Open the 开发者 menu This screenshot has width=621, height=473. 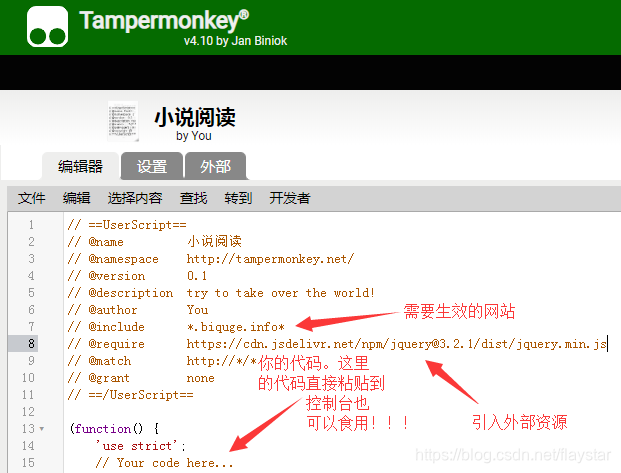click(x=290, y=198)
